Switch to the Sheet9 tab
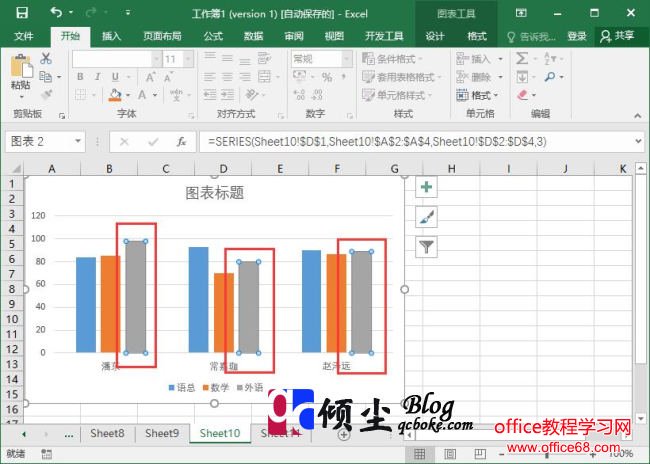Screen dimensions: 650x464 (162, 433)
